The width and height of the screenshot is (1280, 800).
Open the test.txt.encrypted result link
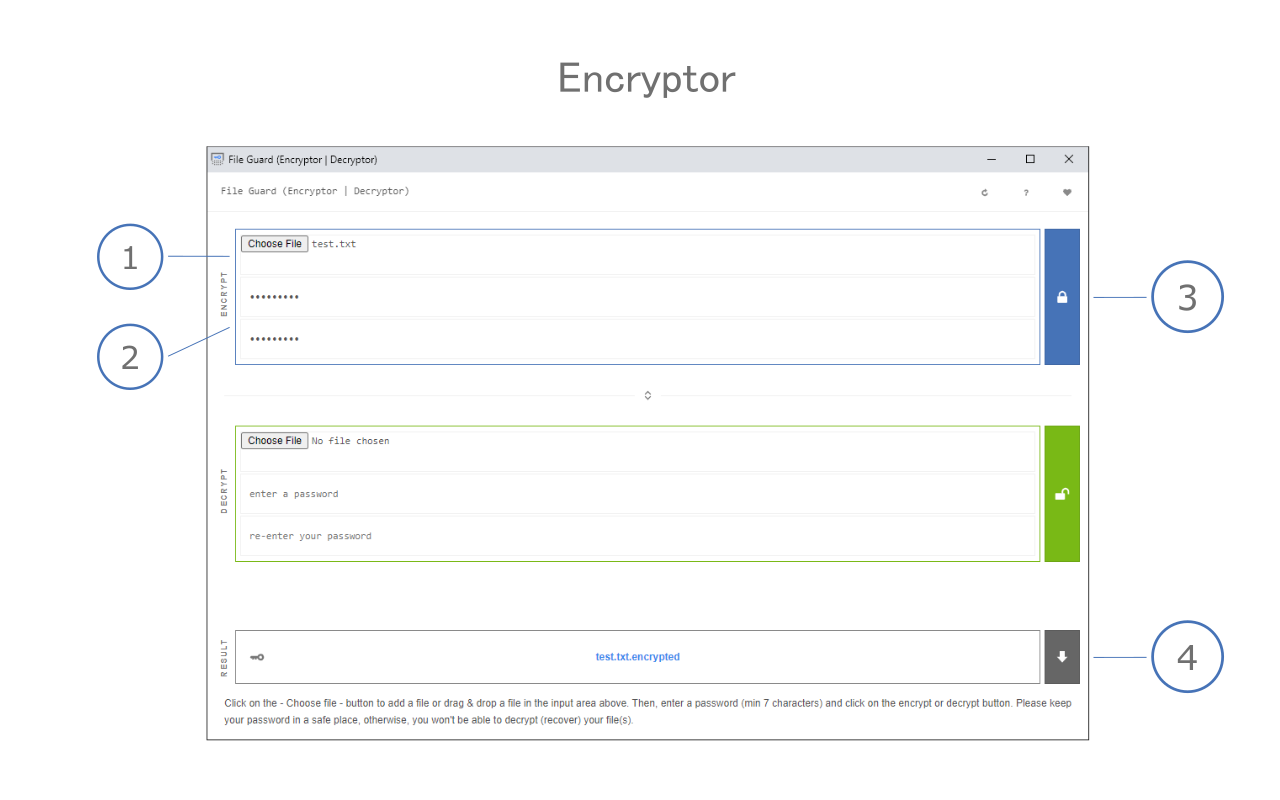(x=638, y=657)
